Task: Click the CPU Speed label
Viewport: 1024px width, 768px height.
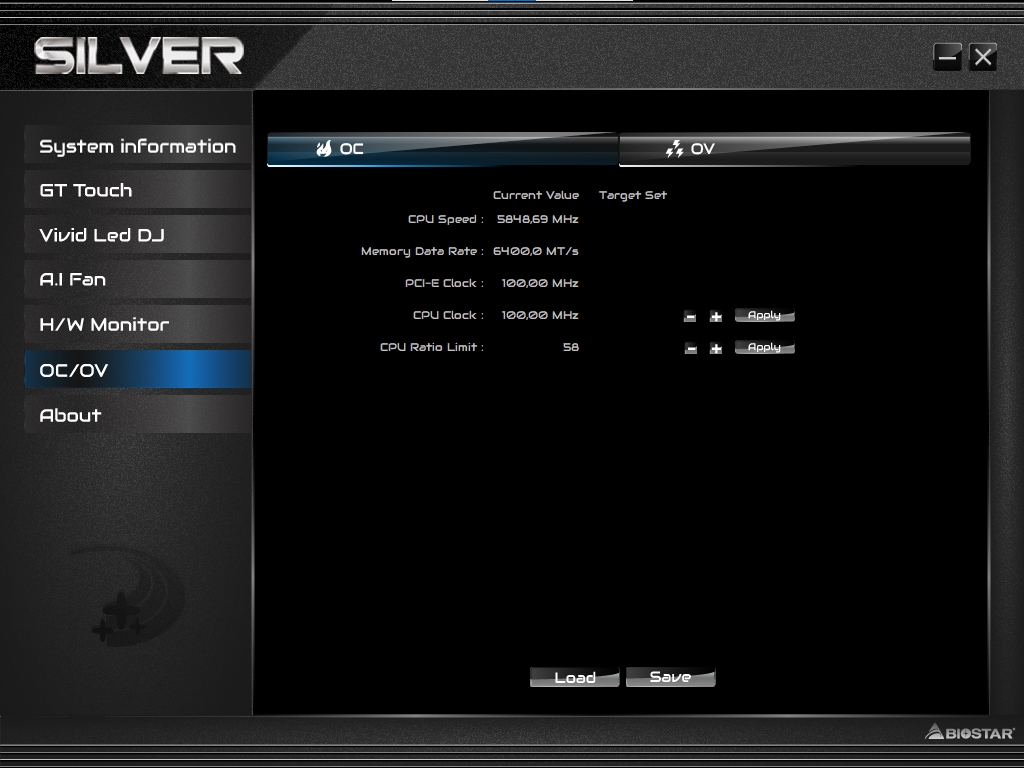Action: tap(446, 219)
